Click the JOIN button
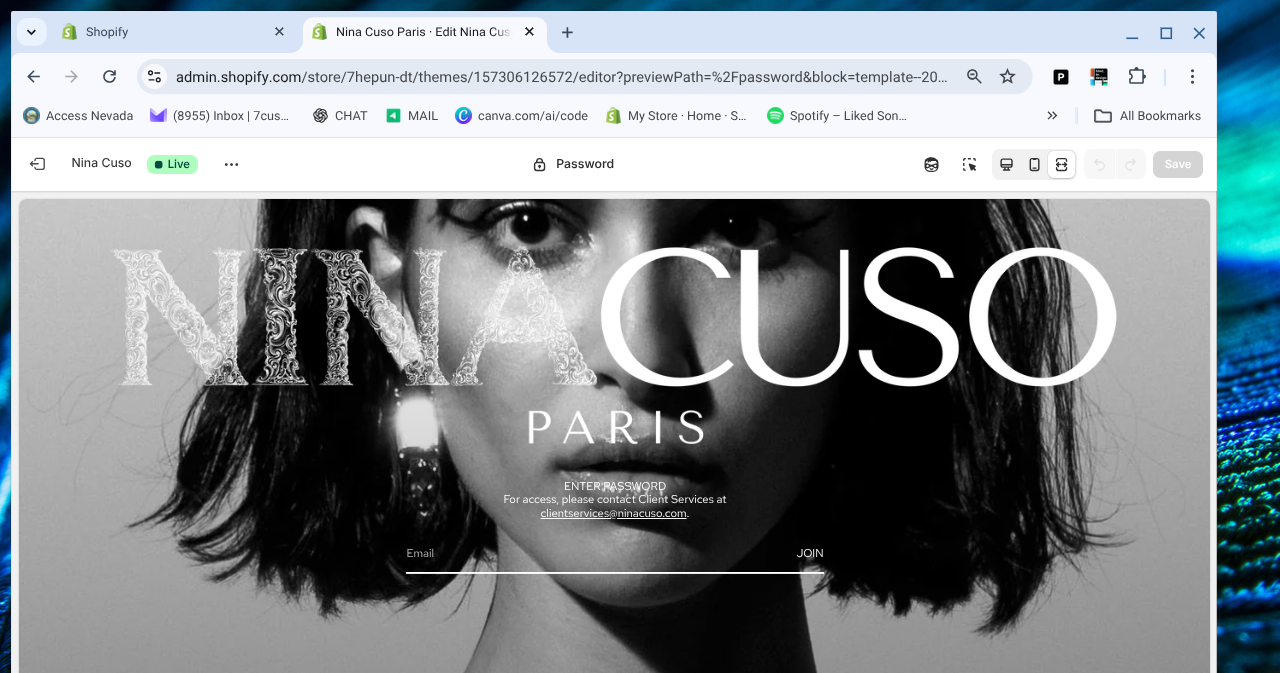Screen dimensions: 1280x673 click(x=810, y=553)
